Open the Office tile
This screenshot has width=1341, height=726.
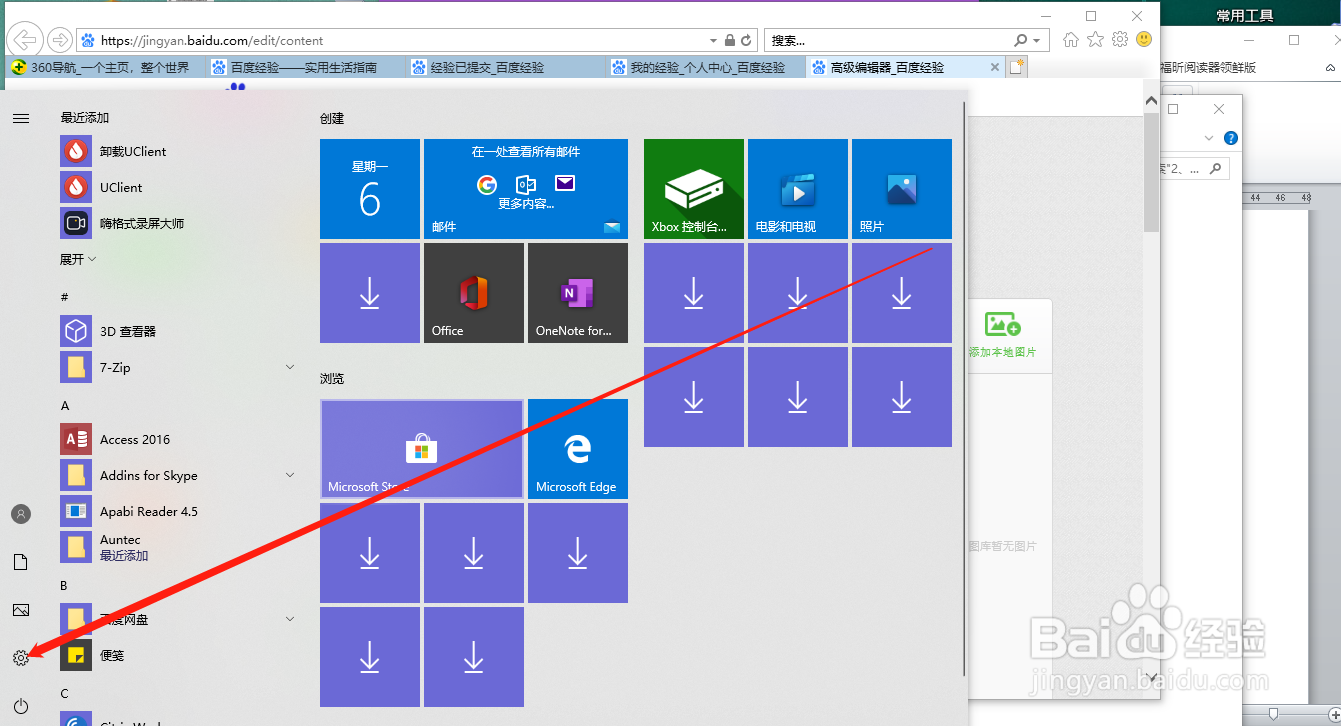(x=474, y=293)
